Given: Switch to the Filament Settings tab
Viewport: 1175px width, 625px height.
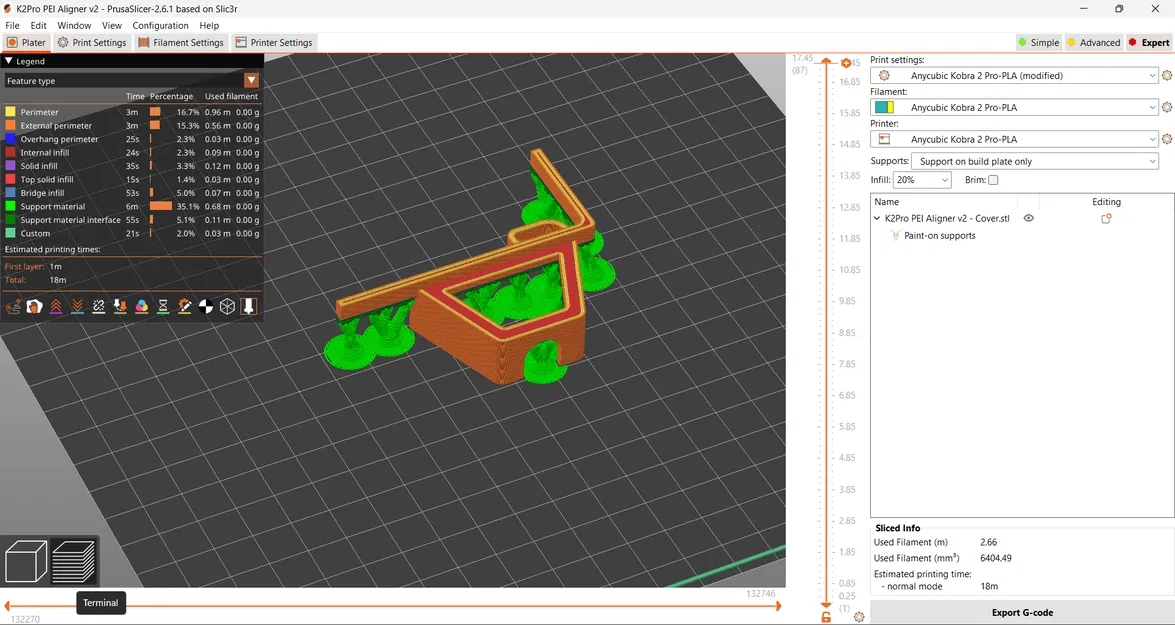Looking at the screenshot, I should pos(181,42).
